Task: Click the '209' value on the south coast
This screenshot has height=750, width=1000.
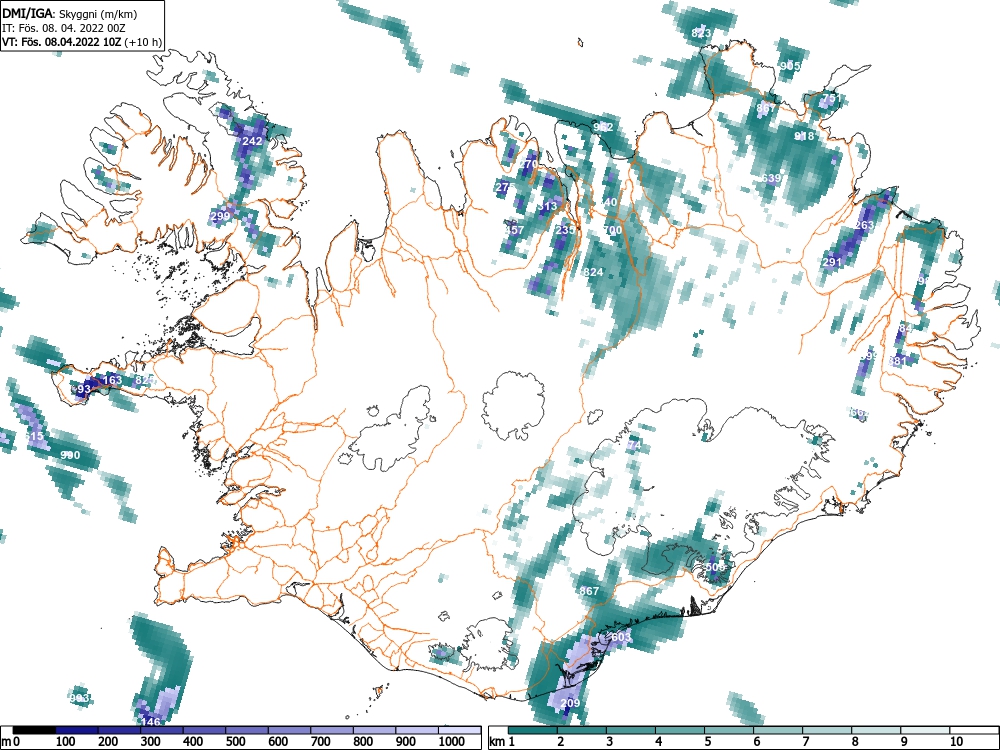Action: pyautogui.click(x=570, y=703)
